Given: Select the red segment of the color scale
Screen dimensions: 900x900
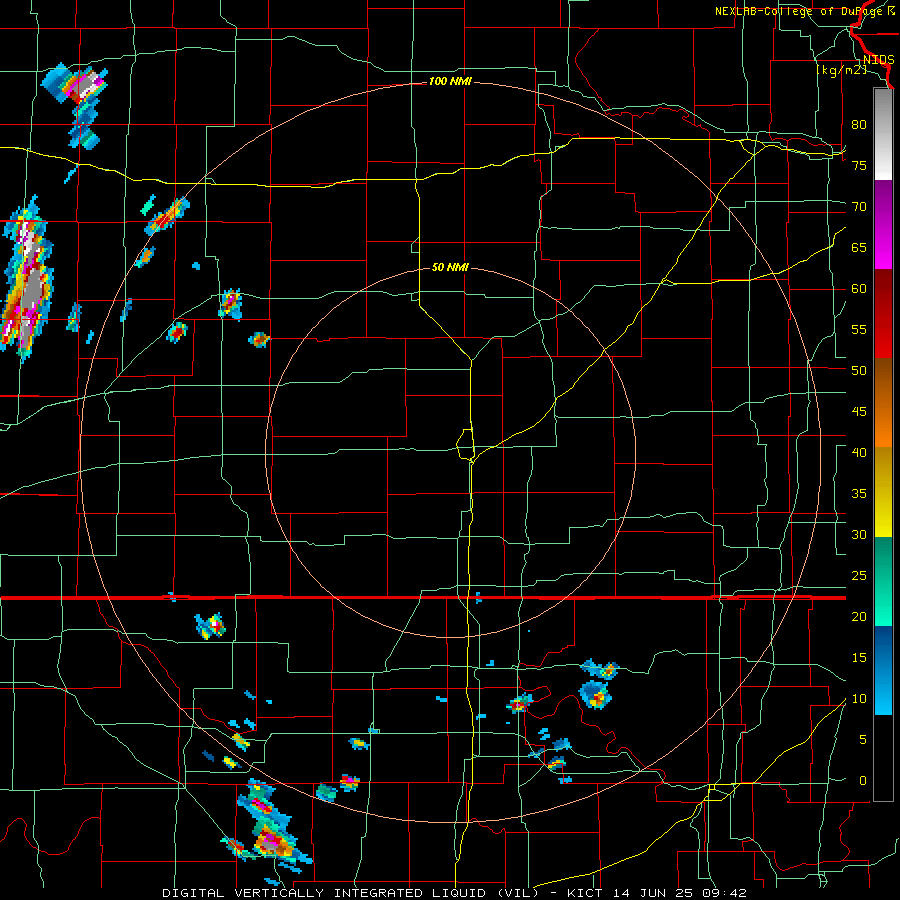Looking at the screenshot, I should coord(883,314).
